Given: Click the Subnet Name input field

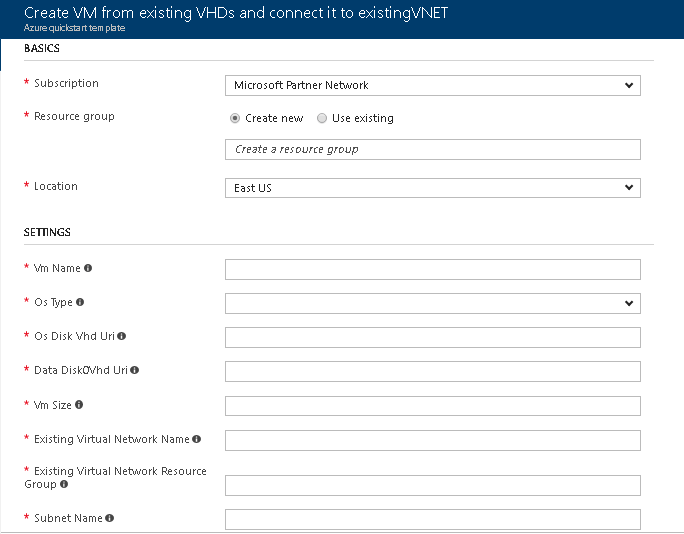Looking at the screenshot, I should tap(433, 520).
